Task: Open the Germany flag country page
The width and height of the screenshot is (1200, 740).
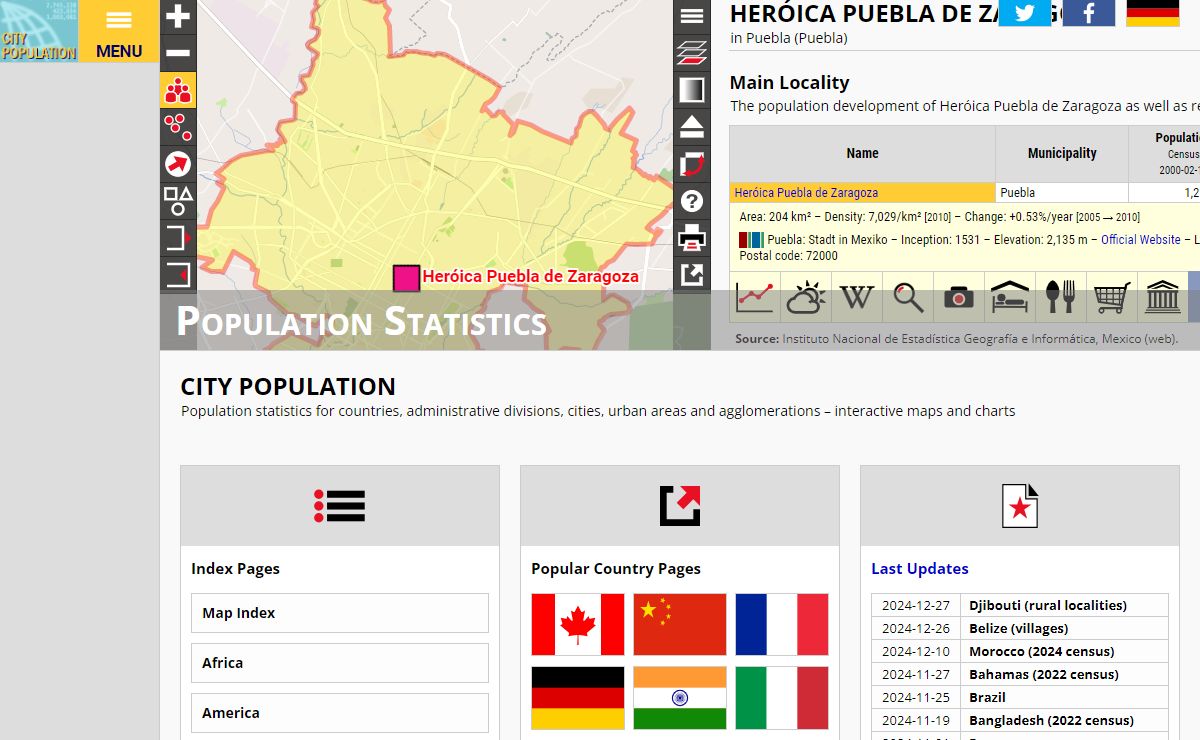Action: click(578, 698)
